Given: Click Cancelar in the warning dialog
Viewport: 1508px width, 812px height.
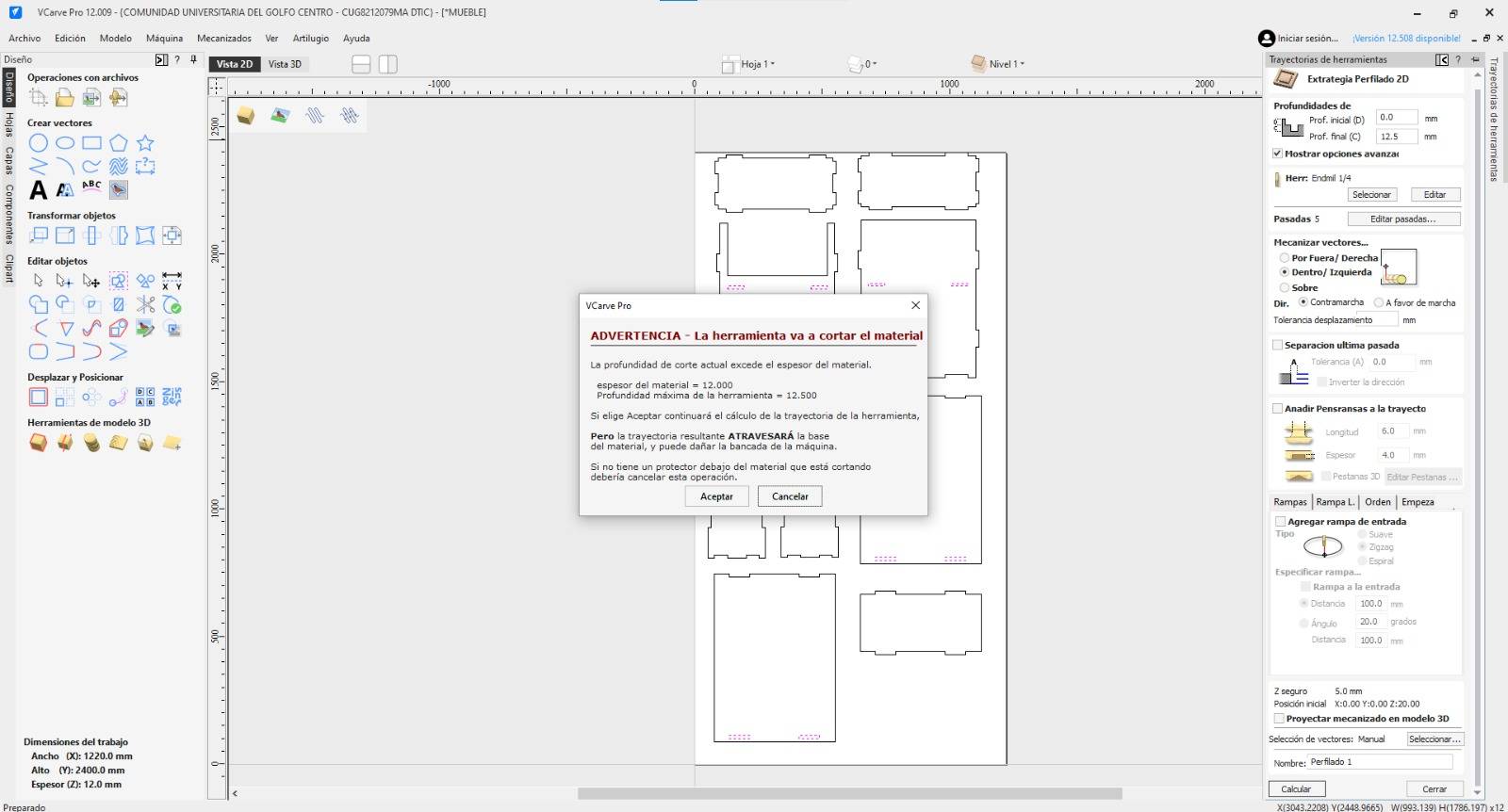Looking at the screenshot, I should [x=790, y=496].
